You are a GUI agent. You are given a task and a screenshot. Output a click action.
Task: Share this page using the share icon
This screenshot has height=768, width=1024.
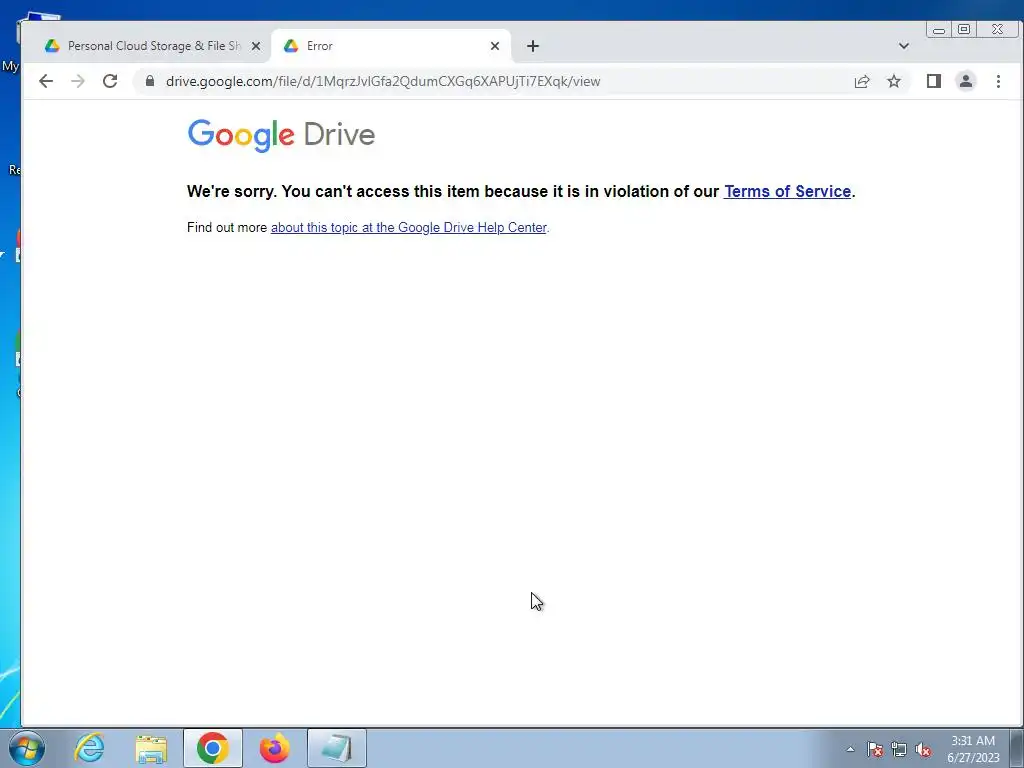(x=862, y=81)
